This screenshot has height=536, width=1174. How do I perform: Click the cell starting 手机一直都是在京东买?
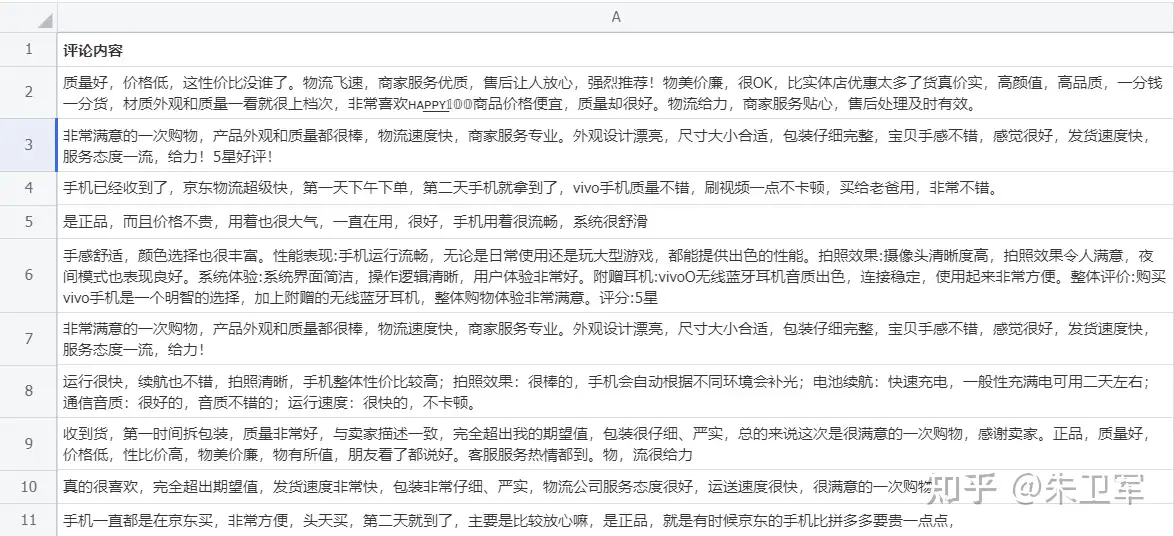pyautogui.click(x=615, y=520)
